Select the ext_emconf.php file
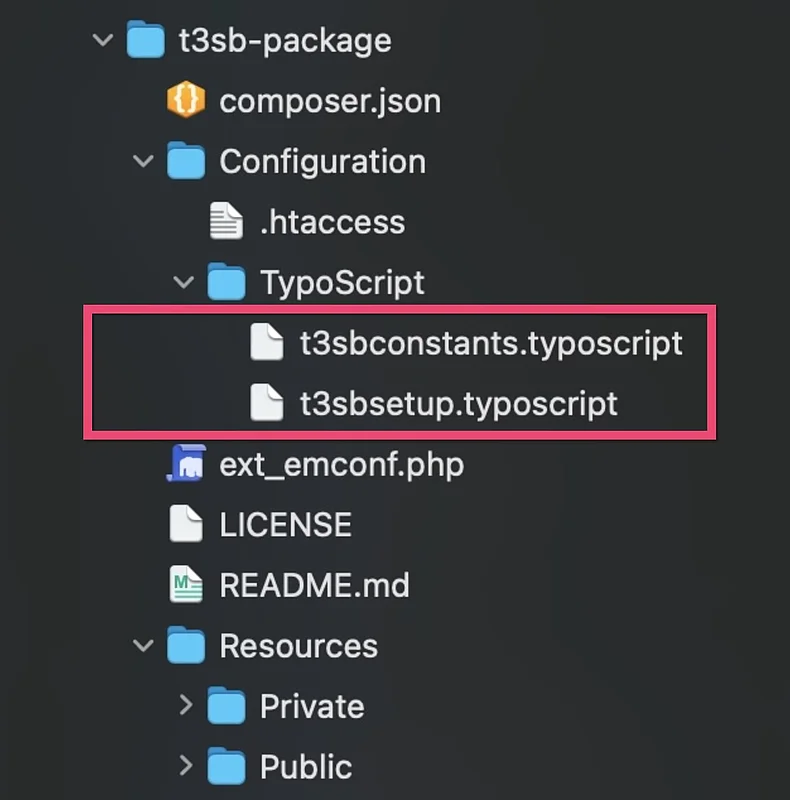The width and height of the screenshot is (790, 800). (x=341, y=465)
